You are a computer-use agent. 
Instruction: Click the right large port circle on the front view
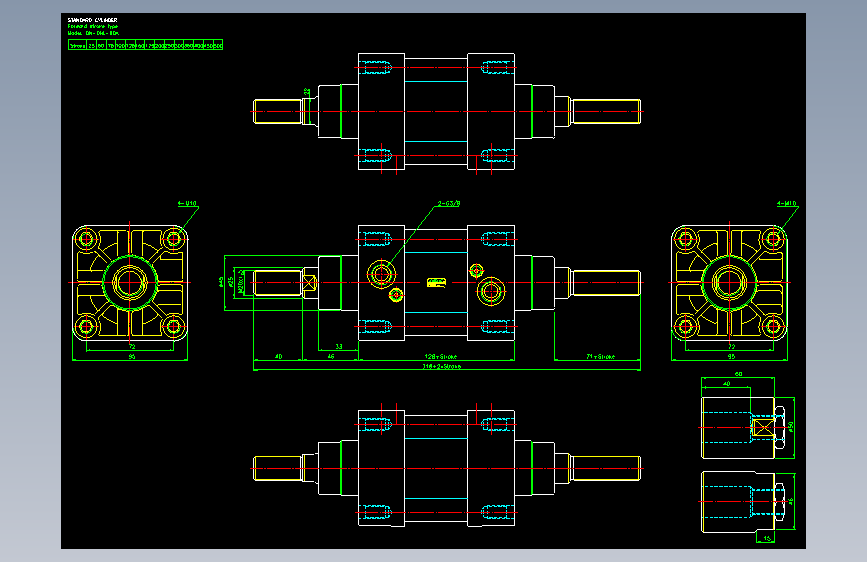click(490, 291)
